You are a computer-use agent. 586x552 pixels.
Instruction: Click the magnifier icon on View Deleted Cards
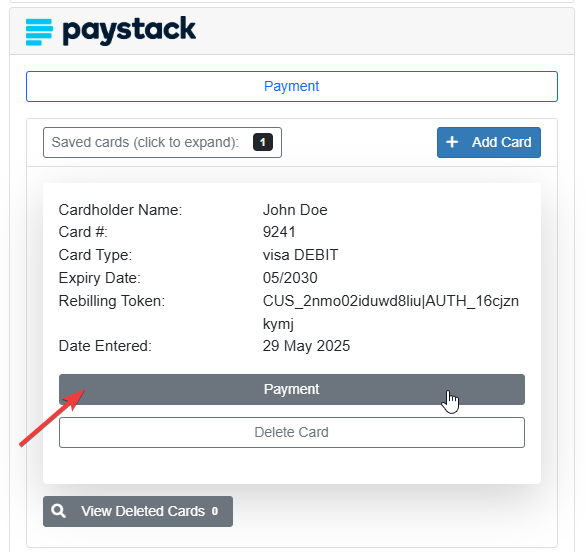[58, 511]
